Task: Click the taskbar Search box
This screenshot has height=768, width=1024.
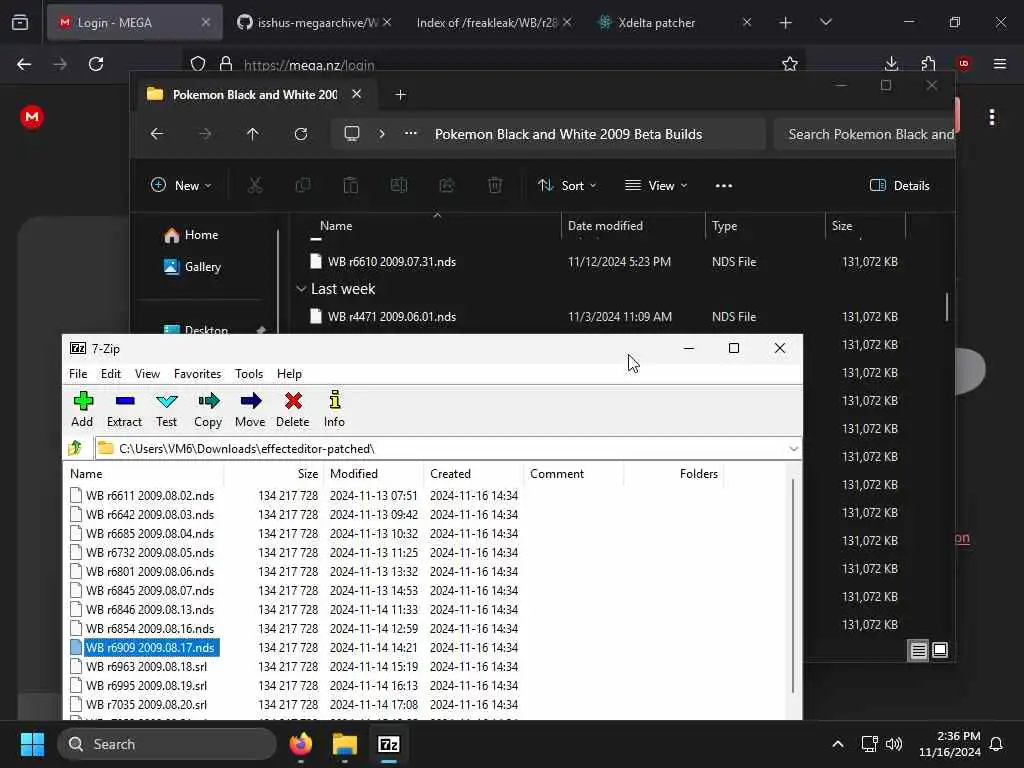Action: tap(167, 744)
